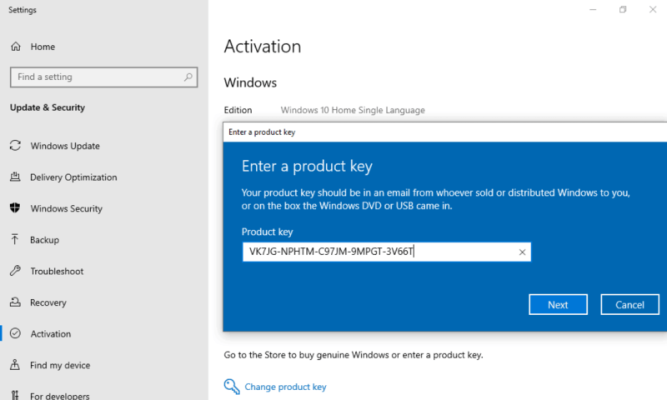This screenshot has height=400, width=667.
Task: Click the Delivery Optimization icon
Action: click(15, 177)
